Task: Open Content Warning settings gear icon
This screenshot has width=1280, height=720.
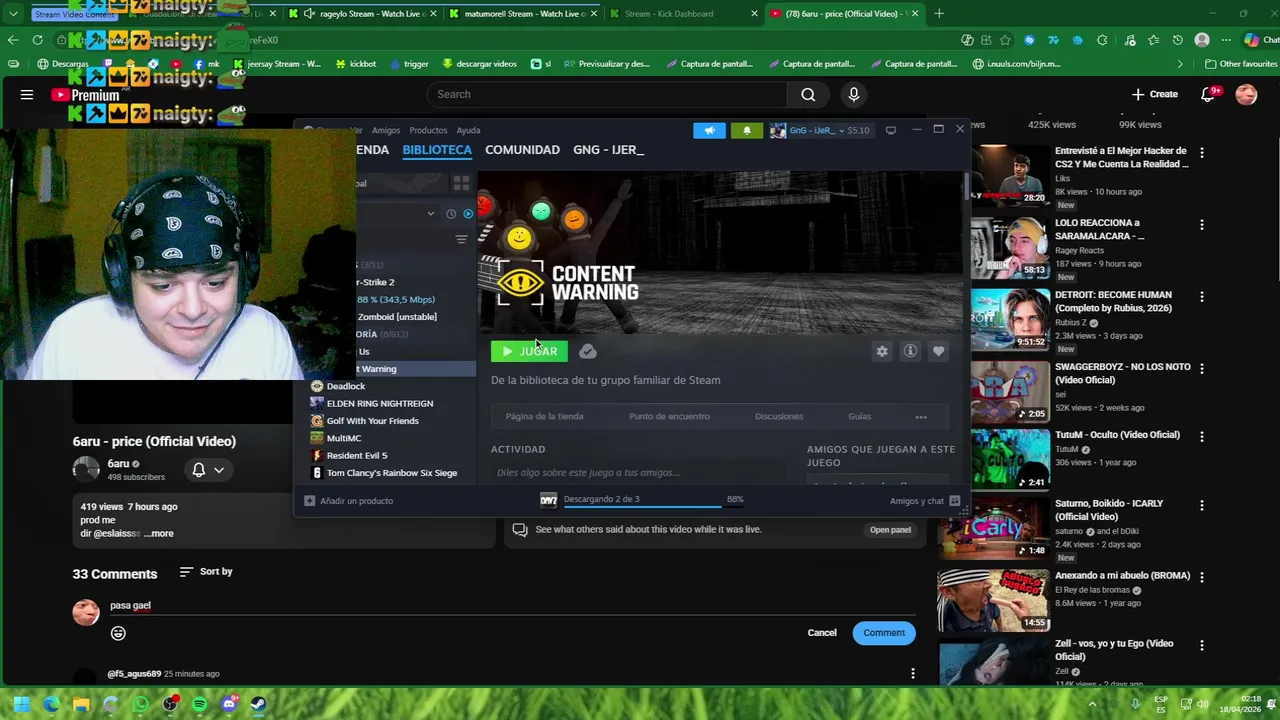Action: click(x=882, y=351)
